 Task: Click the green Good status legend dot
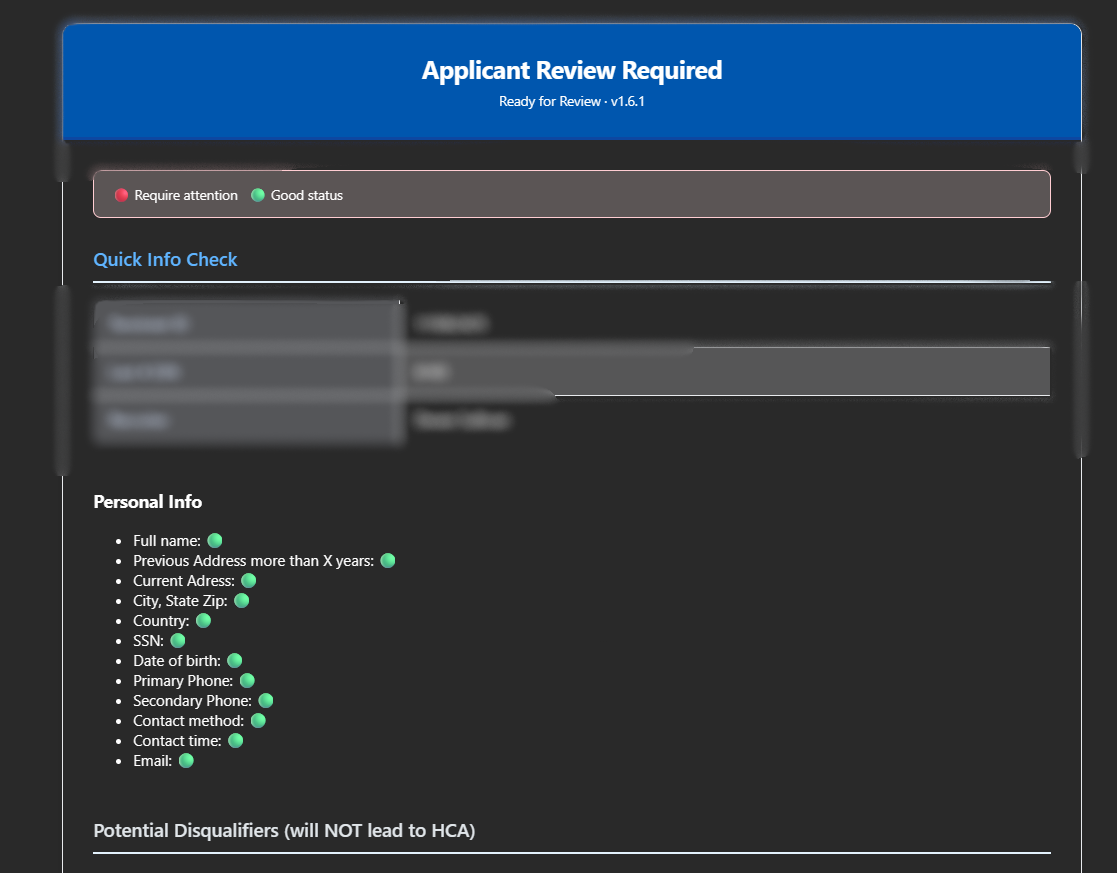[257, 195]
